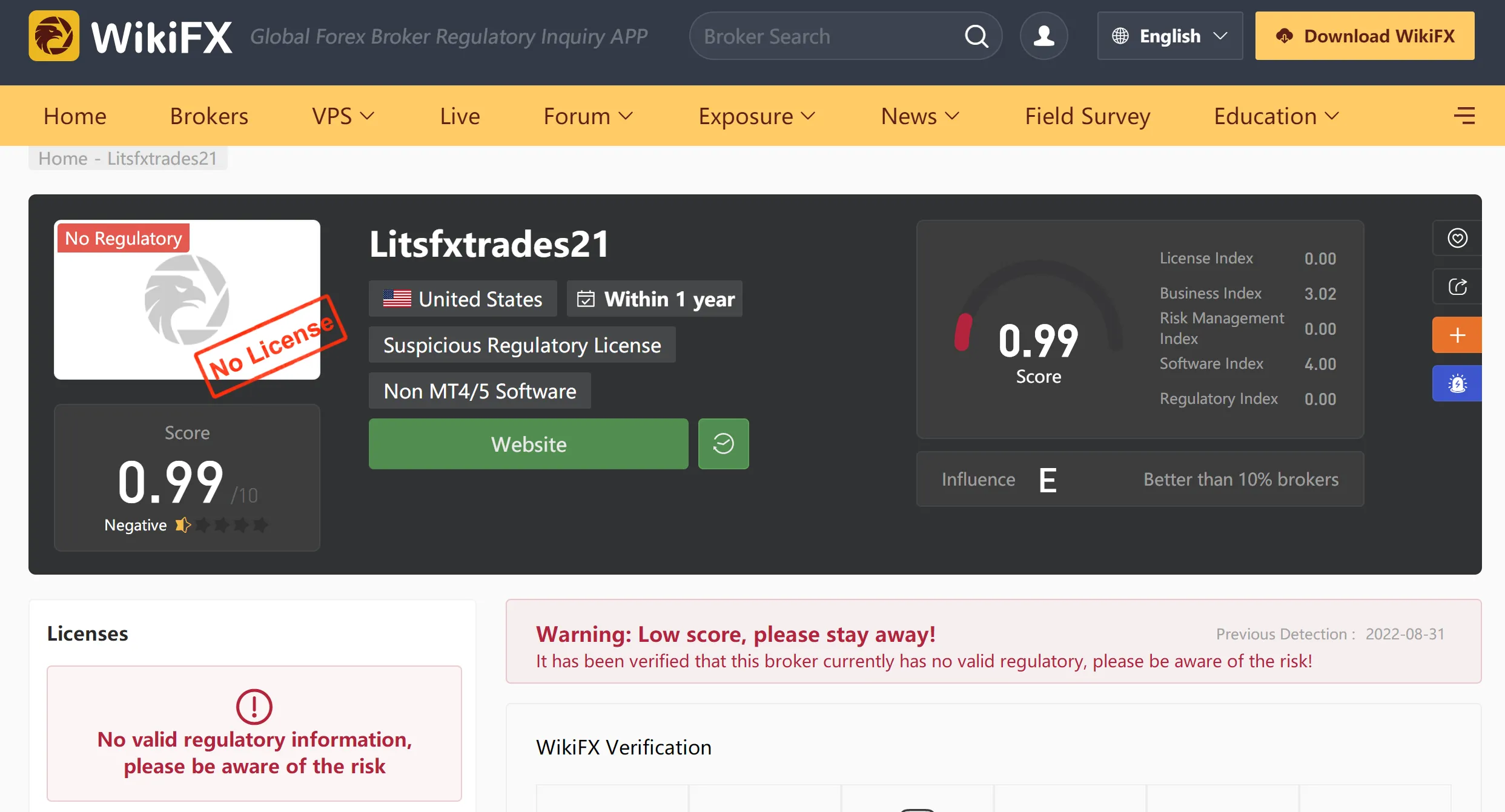Expand the Forum menu
The width and height of the screenshot is (1505, 812).
point(588,116)
